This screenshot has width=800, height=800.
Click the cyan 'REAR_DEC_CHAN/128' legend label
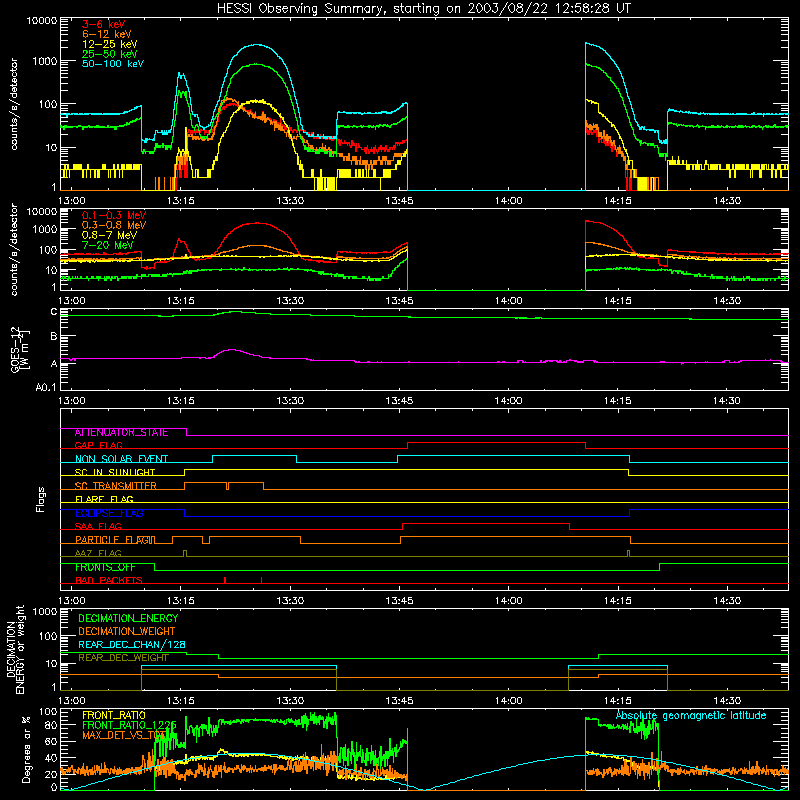[x=132, y=645]
